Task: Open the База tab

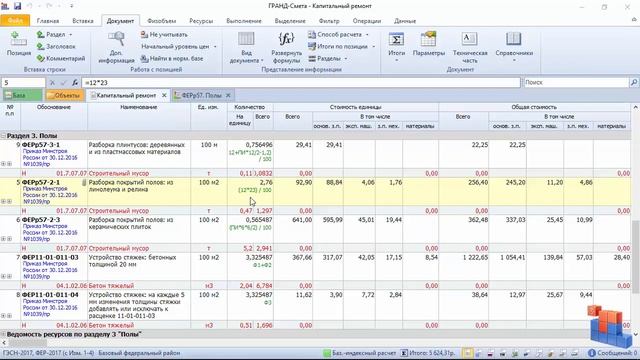Action: (x=22, y=96)
